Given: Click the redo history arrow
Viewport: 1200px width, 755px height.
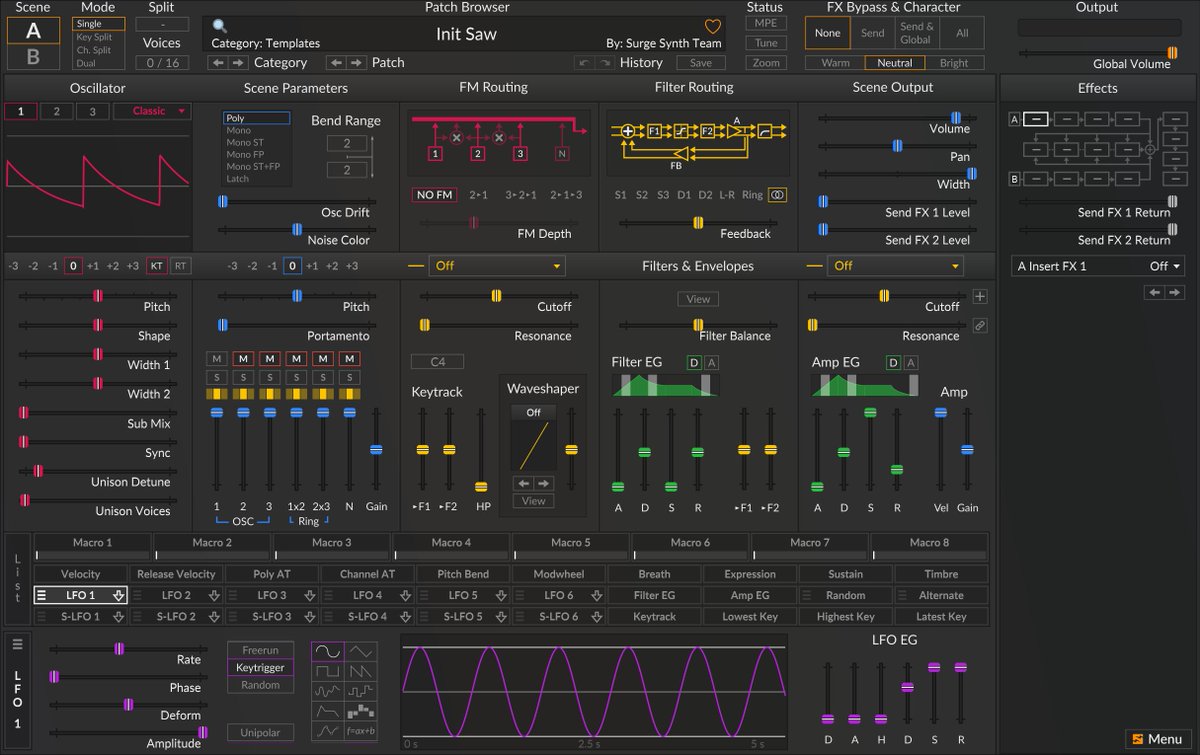Looking at the screenshot, I should (x=604, y=63).
